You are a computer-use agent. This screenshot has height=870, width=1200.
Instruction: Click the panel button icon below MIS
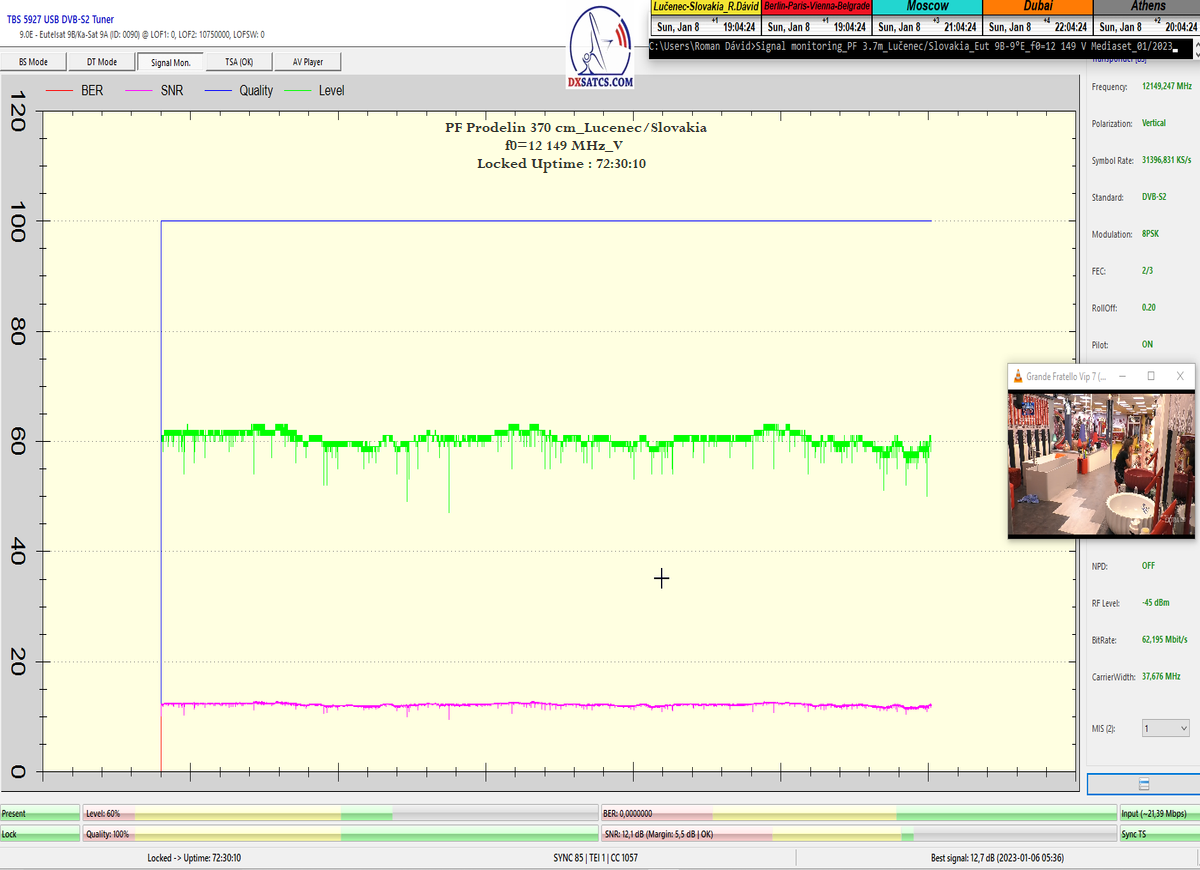pyautogui.click(x=1143, y=784)
